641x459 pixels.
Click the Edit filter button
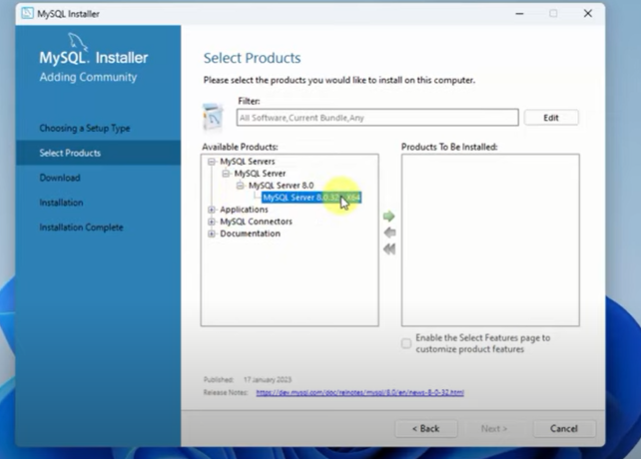point(551,118)
